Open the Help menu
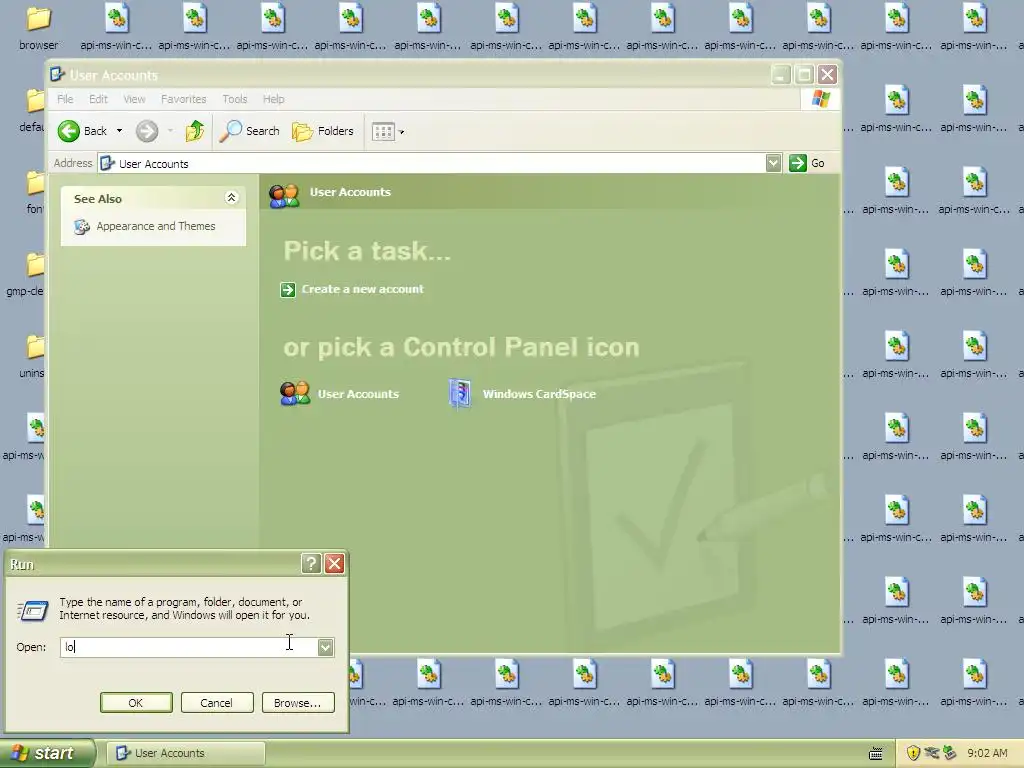Image resolution: width=1024 pixels, height=768 pixels. pyautogui.click(x=274, y=99)
